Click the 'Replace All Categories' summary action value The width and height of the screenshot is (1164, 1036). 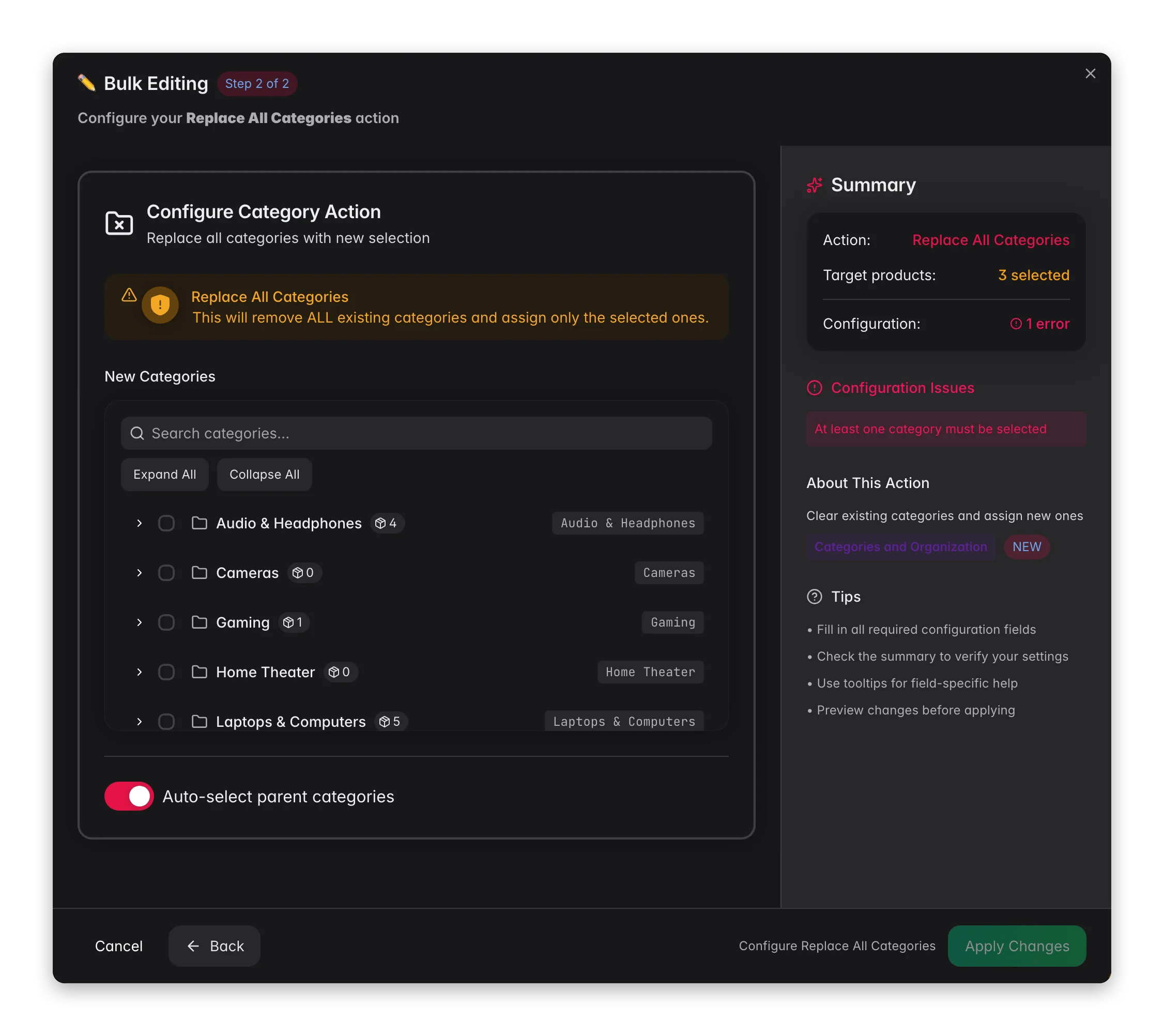[x=990, y=240]
